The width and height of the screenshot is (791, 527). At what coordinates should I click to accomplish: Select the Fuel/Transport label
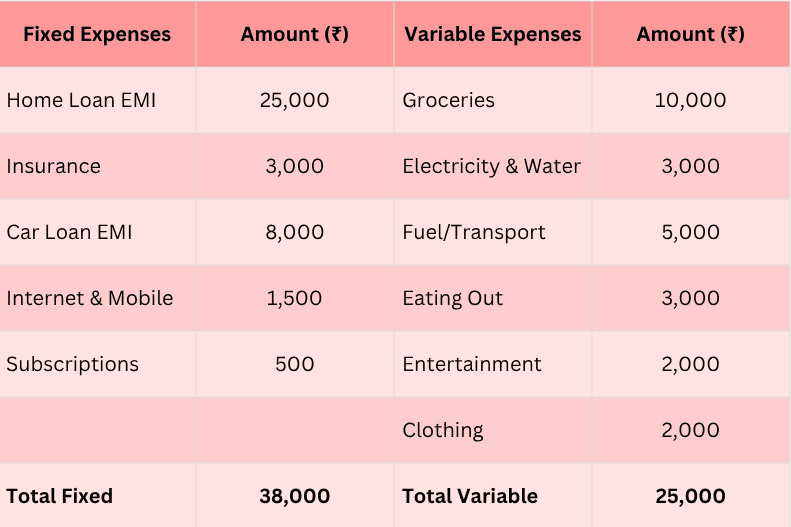click(x=474, y=232)
